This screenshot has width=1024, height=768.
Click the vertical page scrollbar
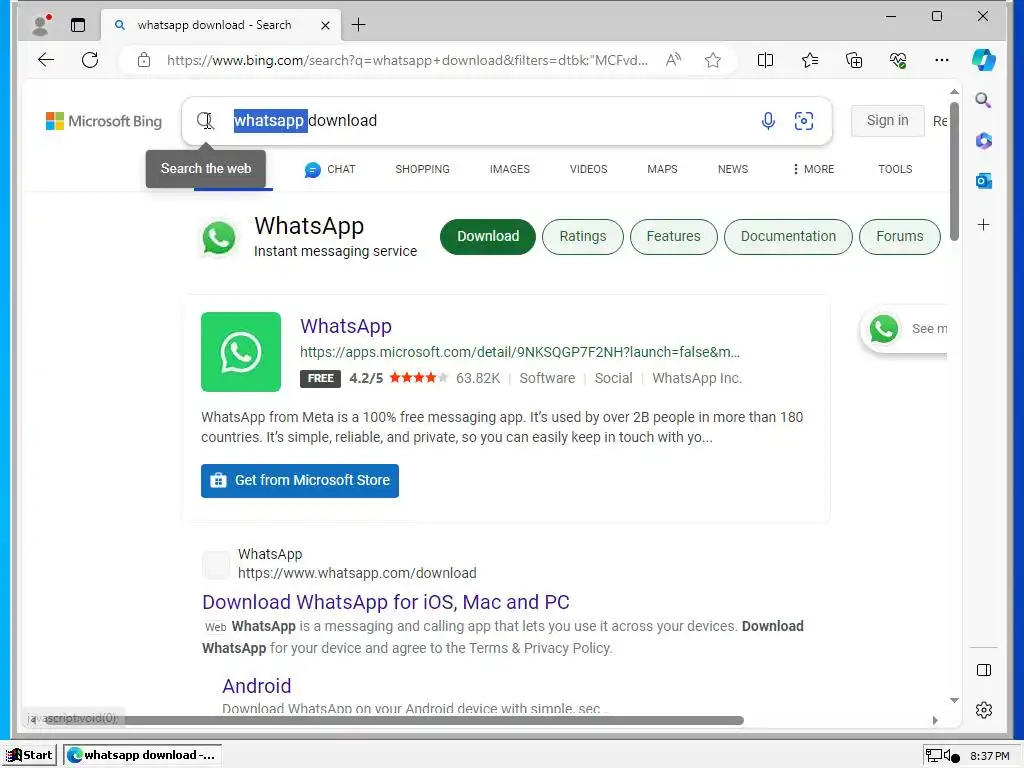coord(954,171)
